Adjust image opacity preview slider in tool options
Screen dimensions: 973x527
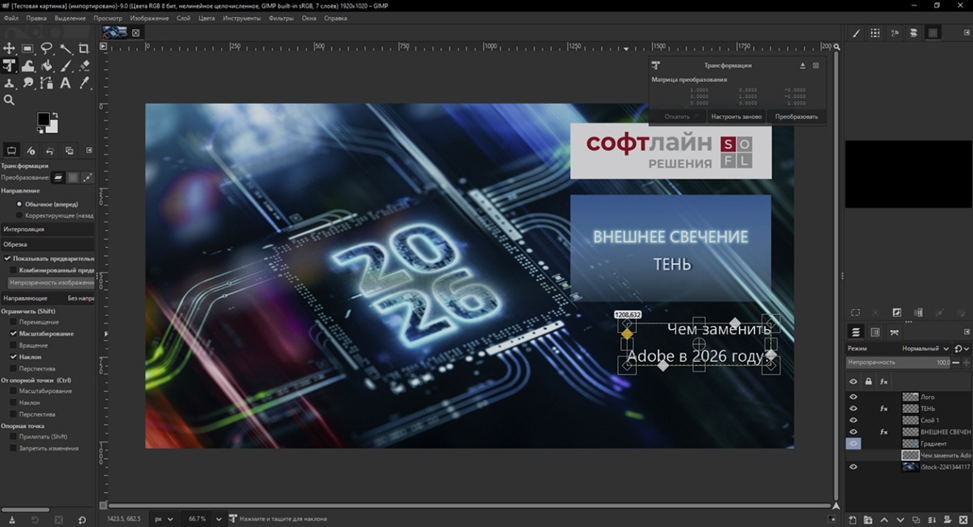51,282
